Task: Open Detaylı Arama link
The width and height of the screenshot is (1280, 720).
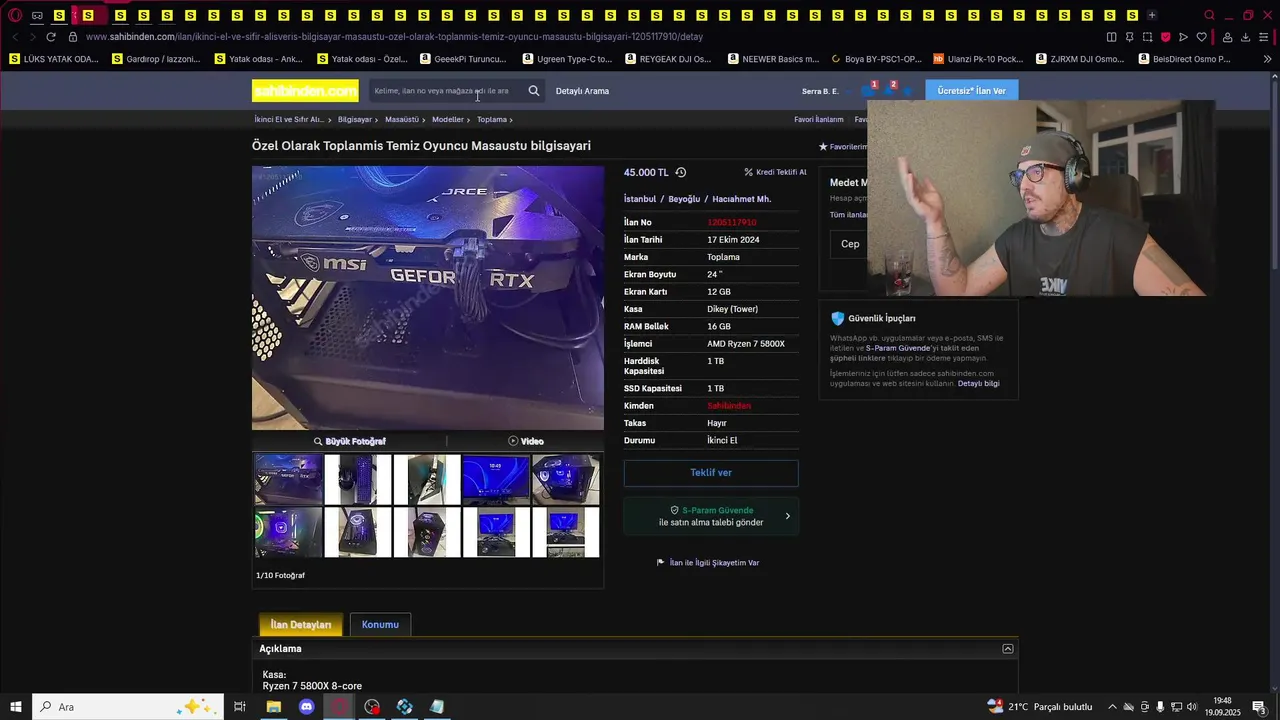Action: pos(582,91)
